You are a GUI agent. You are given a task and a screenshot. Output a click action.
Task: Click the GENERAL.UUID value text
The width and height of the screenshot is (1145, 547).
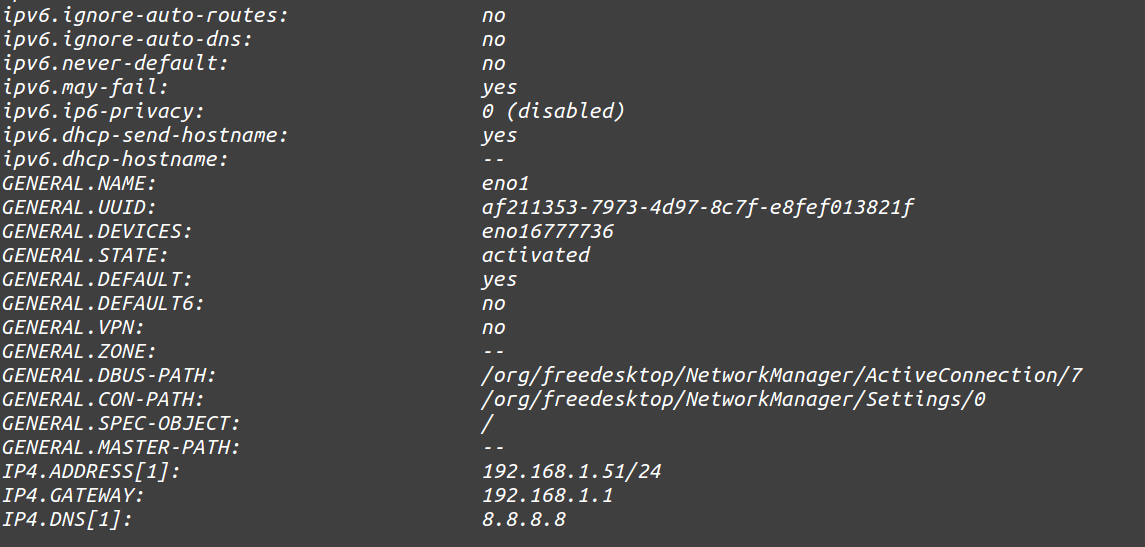tap(697, 207)
